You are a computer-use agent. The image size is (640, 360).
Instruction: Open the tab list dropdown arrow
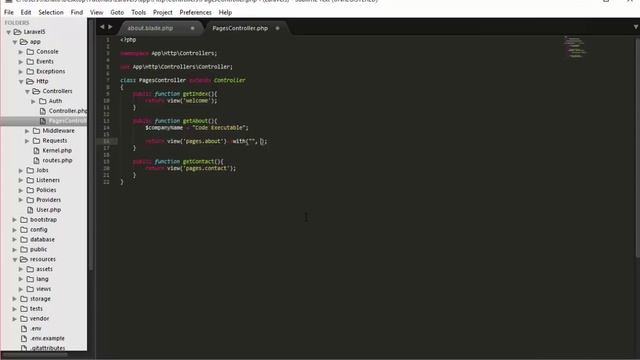click(636, 27)
